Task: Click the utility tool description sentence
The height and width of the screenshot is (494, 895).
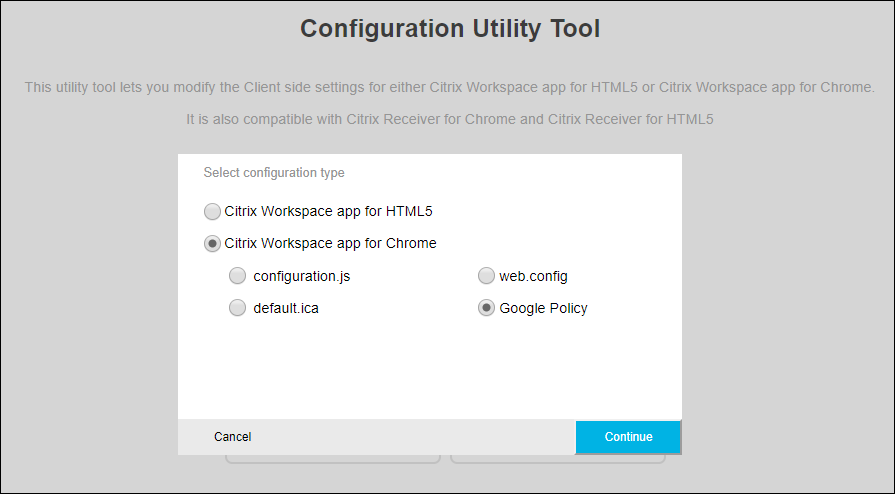Action: pyautogui.click(x=449, y=88)
